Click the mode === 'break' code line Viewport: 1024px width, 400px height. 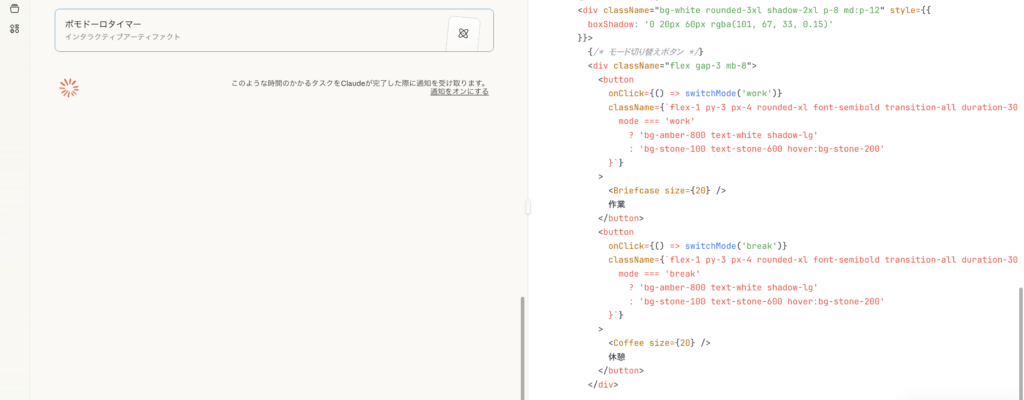[x=658, y=273]
